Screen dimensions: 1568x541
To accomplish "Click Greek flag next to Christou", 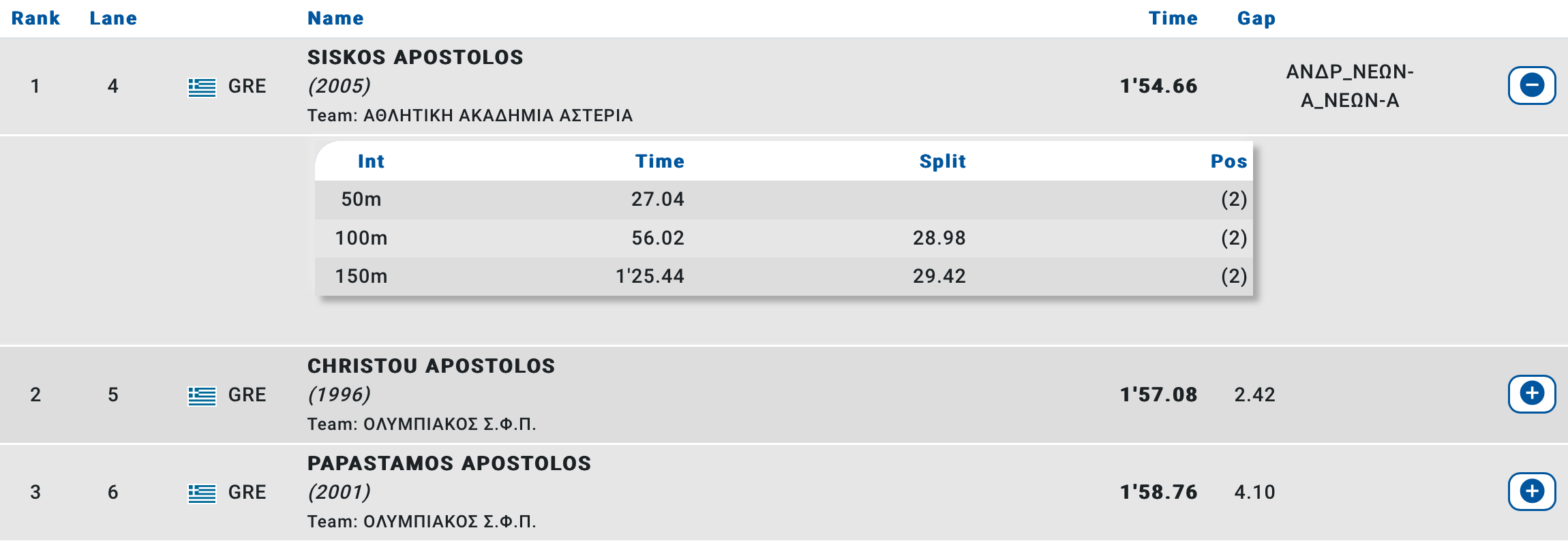I will coord(202,395).
